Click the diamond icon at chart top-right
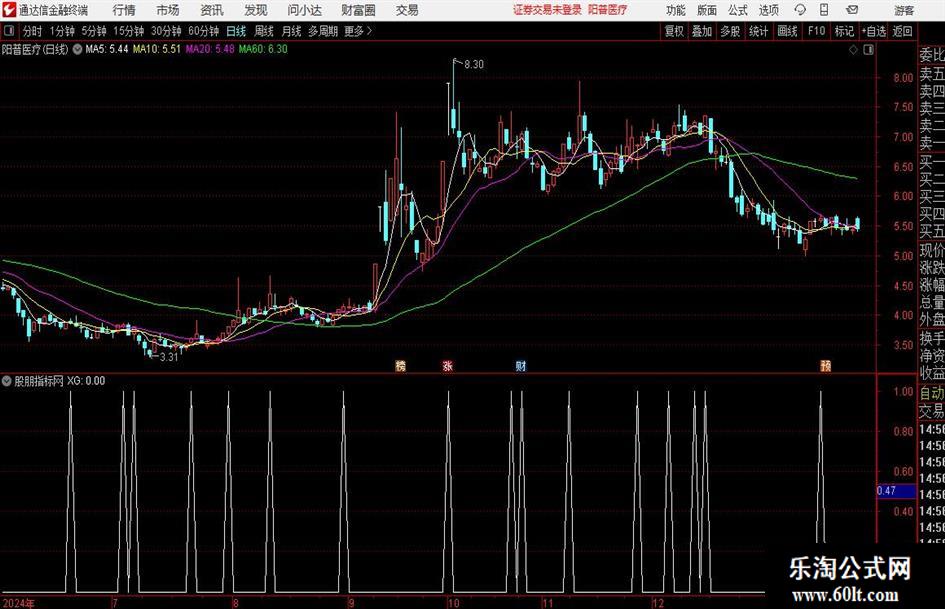 (x=853, y=50)
